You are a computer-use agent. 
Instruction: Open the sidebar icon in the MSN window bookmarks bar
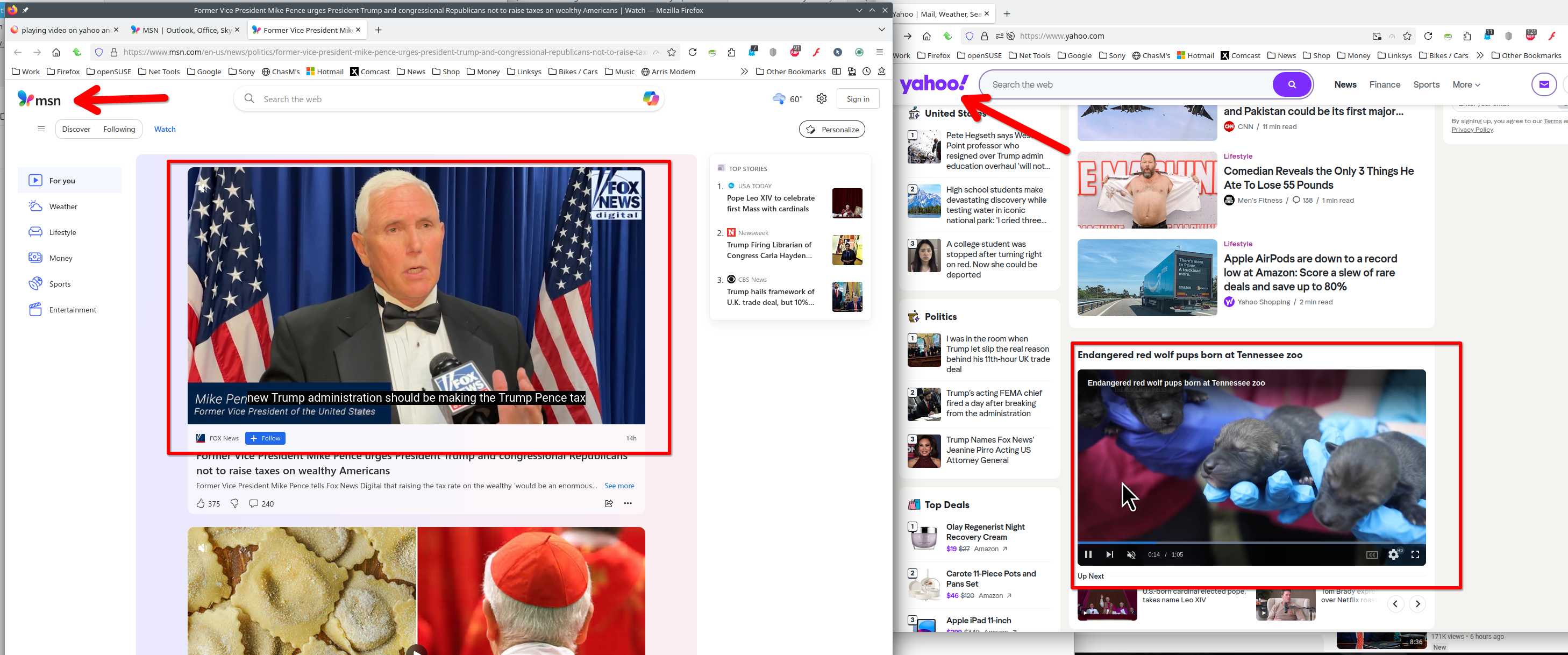pyautogui.click(x=836, y=71)
